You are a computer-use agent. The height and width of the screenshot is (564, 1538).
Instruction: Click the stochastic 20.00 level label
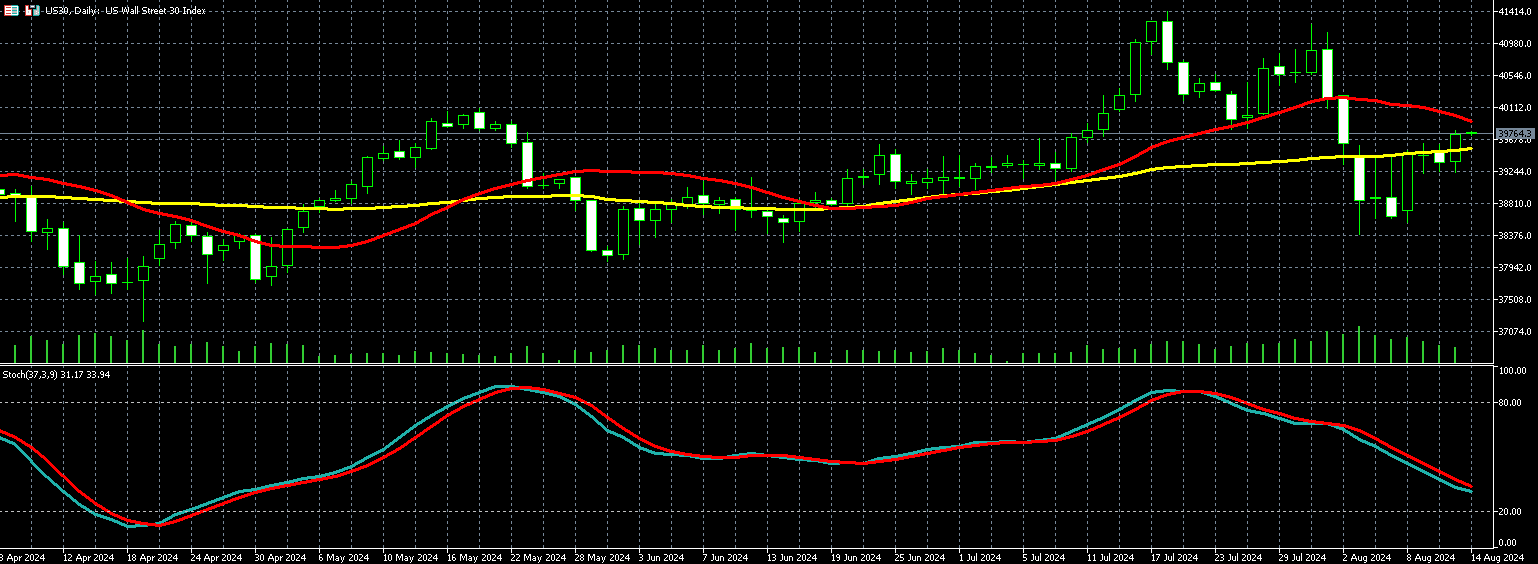(x=1511, y=512)
